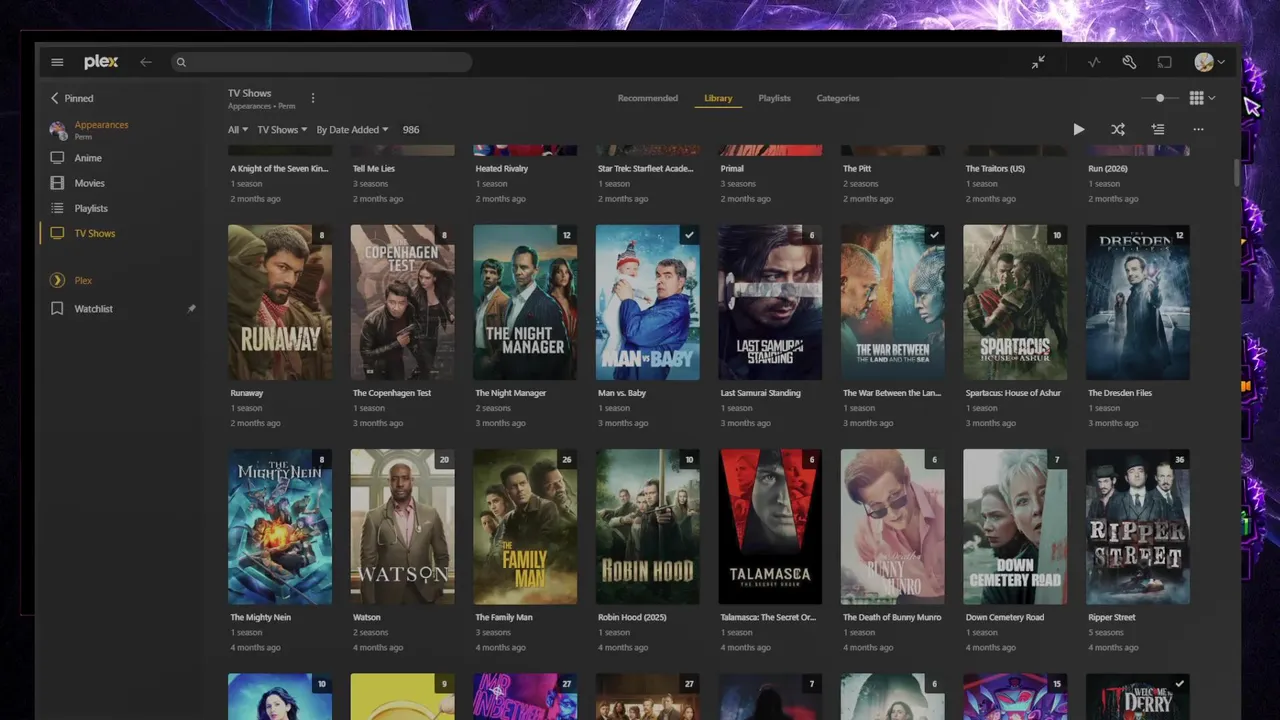Click the A Knight of the Seven Kingdoms title
Image resolution: width=1280 pixels, height=720 pixels.
click(x=279, y=169)
